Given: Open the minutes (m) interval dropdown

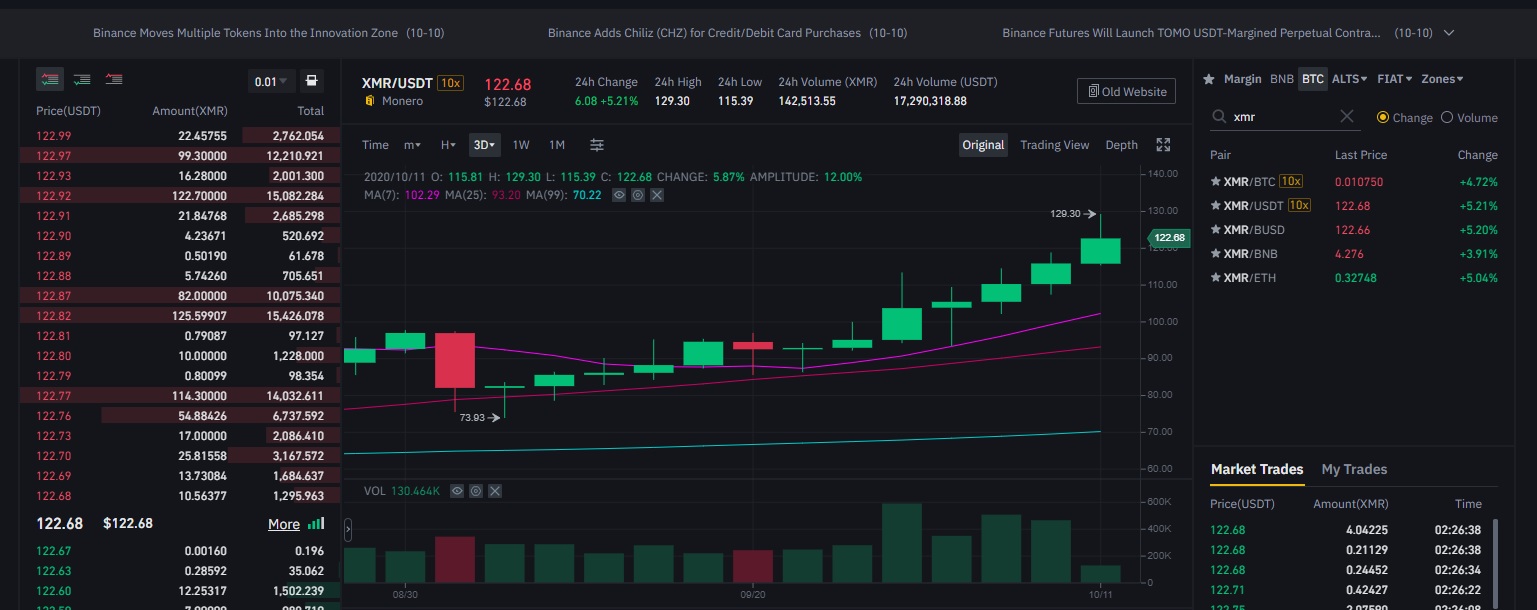Looking at the screenshot, I should tap(412, 145).
